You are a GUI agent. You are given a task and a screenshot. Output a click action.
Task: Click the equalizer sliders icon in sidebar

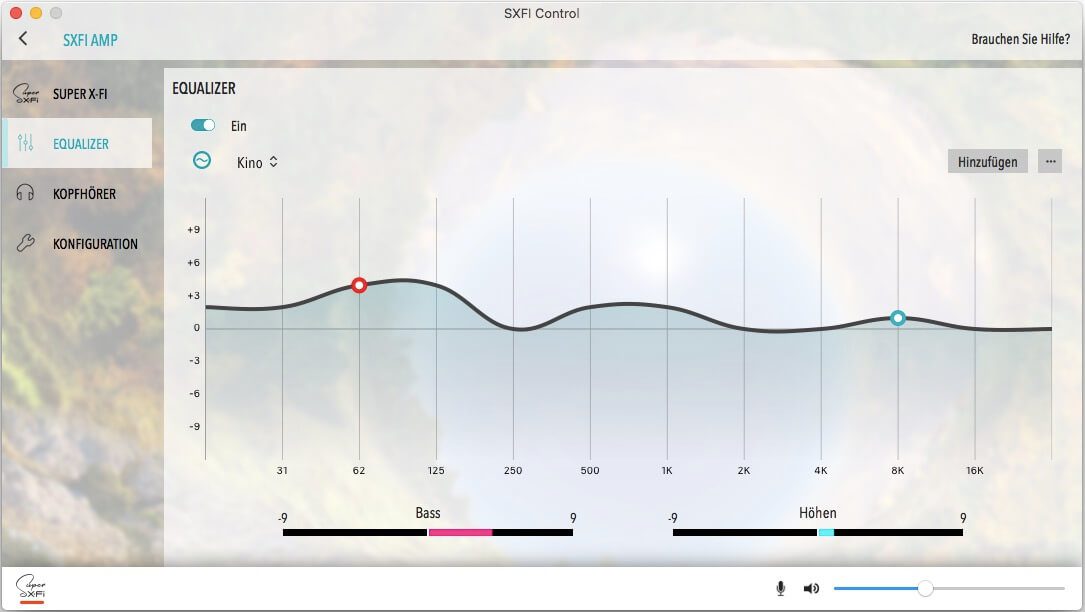coord(26,143)
